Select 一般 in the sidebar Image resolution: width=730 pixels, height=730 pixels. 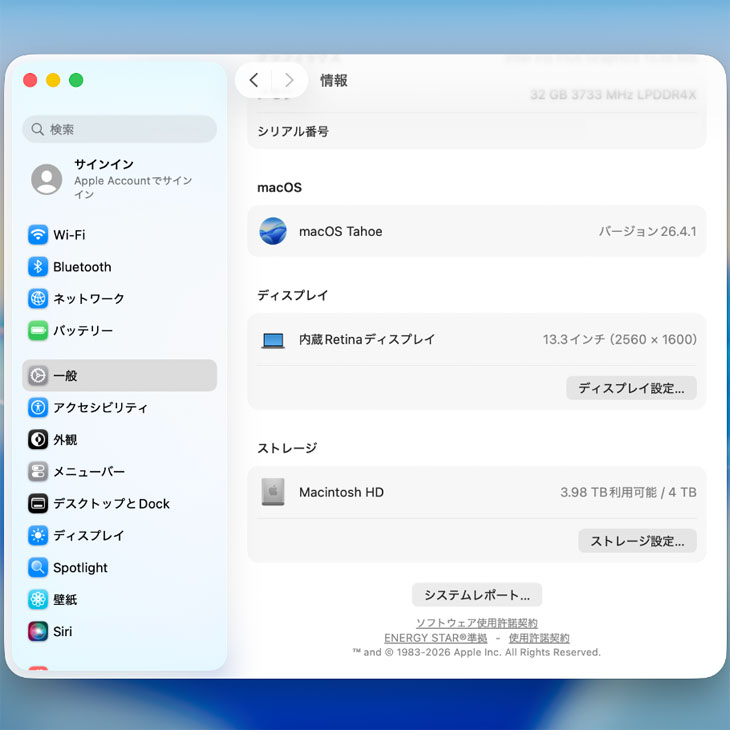coord(119,376)
